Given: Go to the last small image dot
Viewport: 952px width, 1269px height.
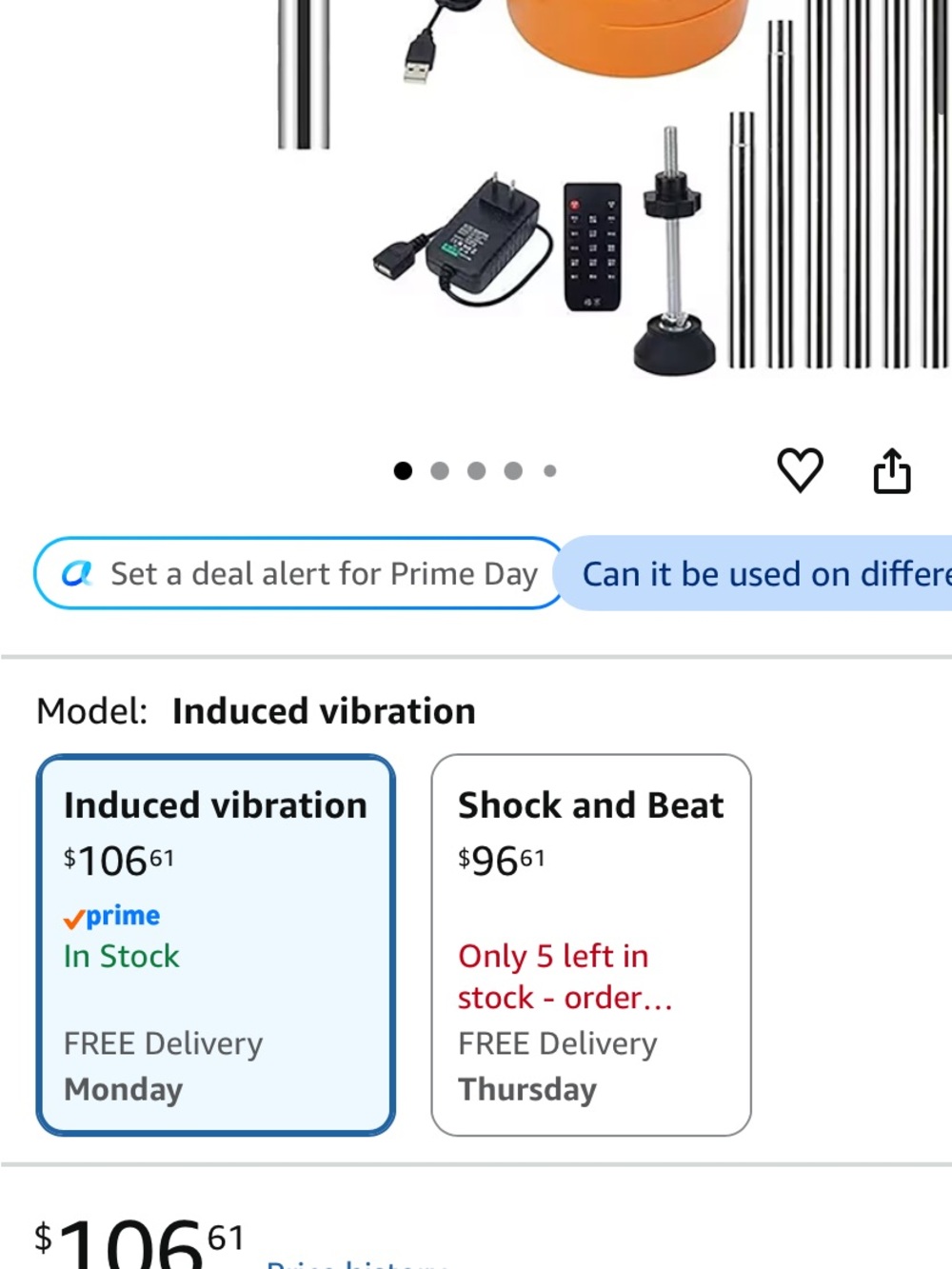Looking at the screenshot, I should pyautogui.click(x=549, y=471).
